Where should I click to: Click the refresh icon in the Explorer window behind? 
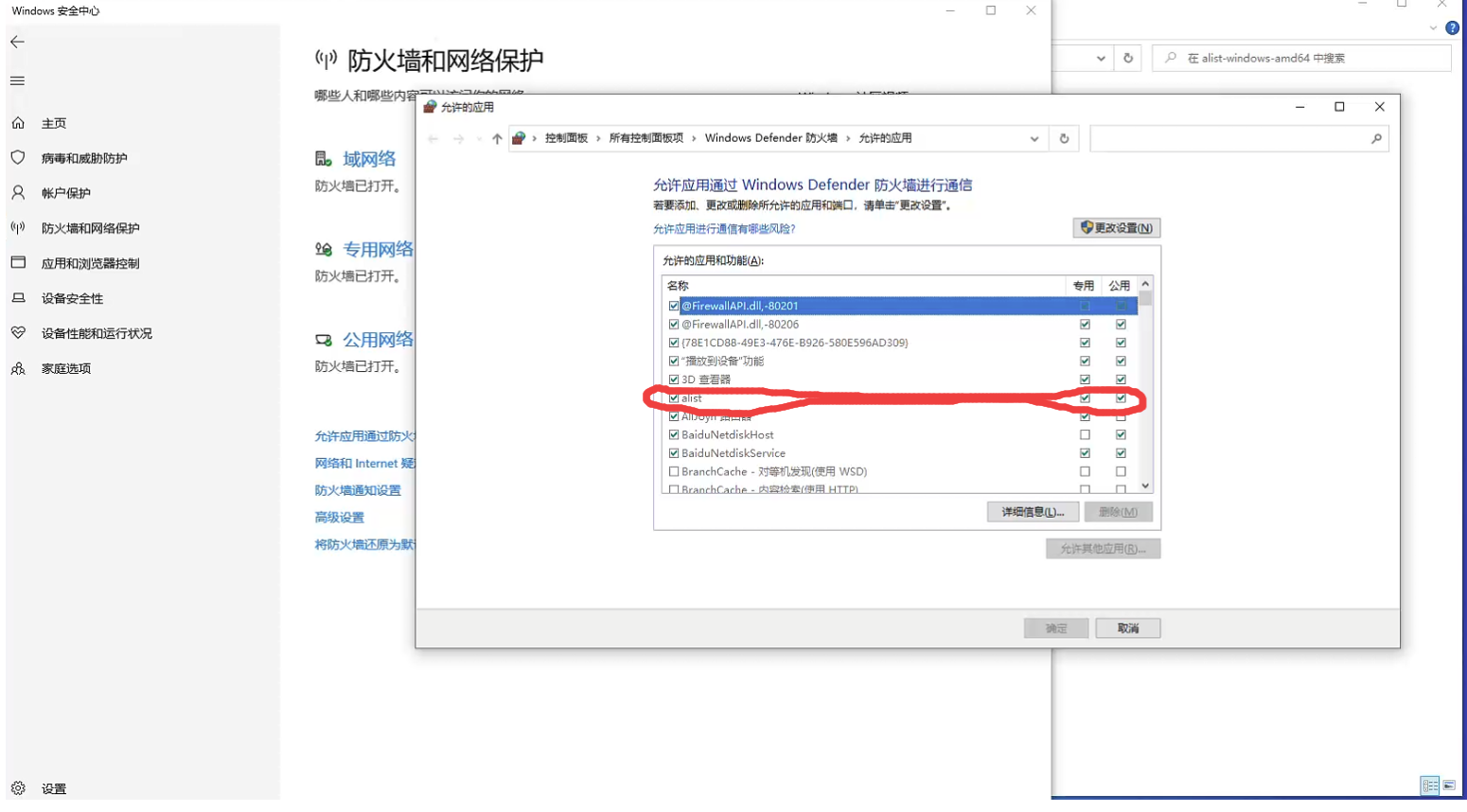pos(1128,58)
